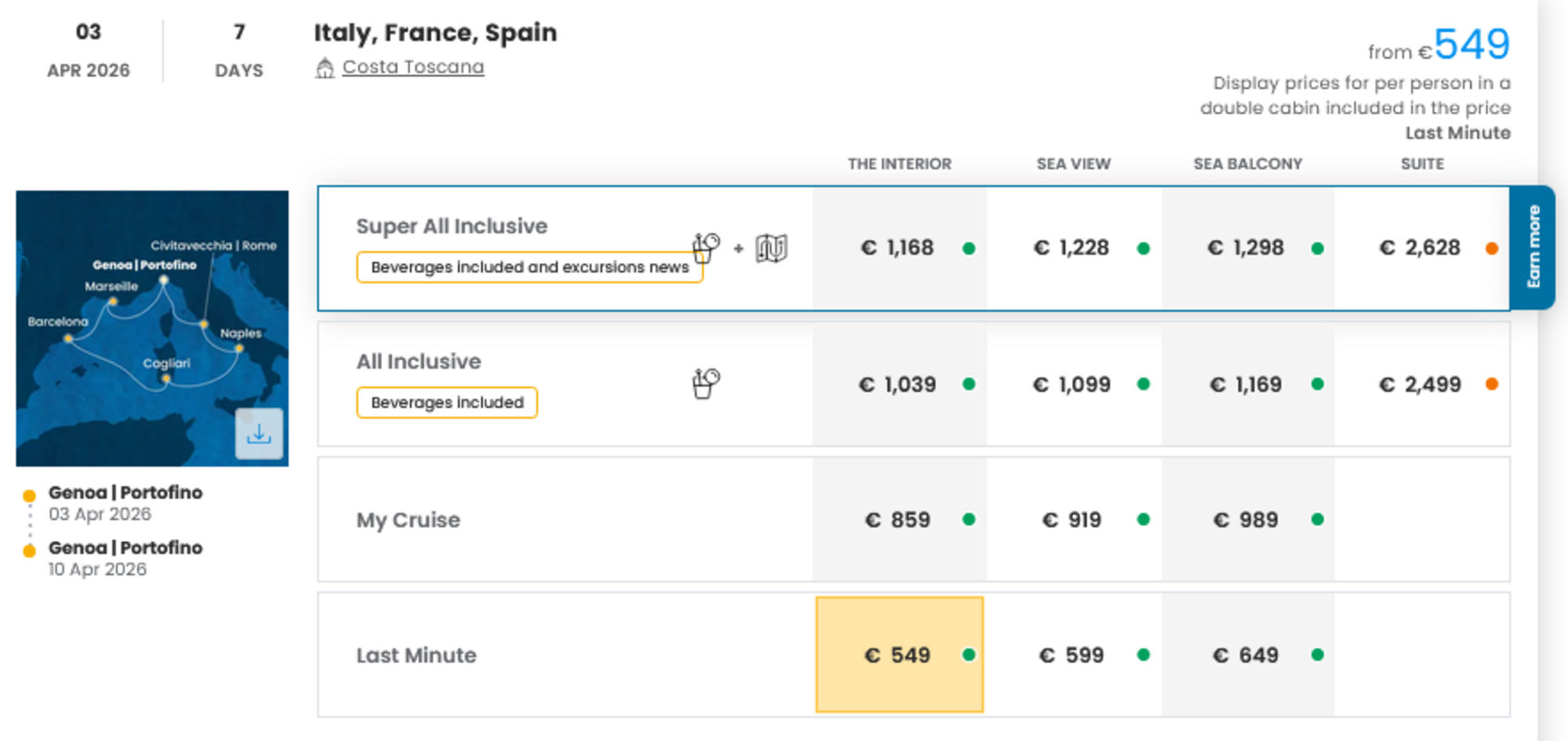Download the itinerary map image

click(x=259, y=433)
